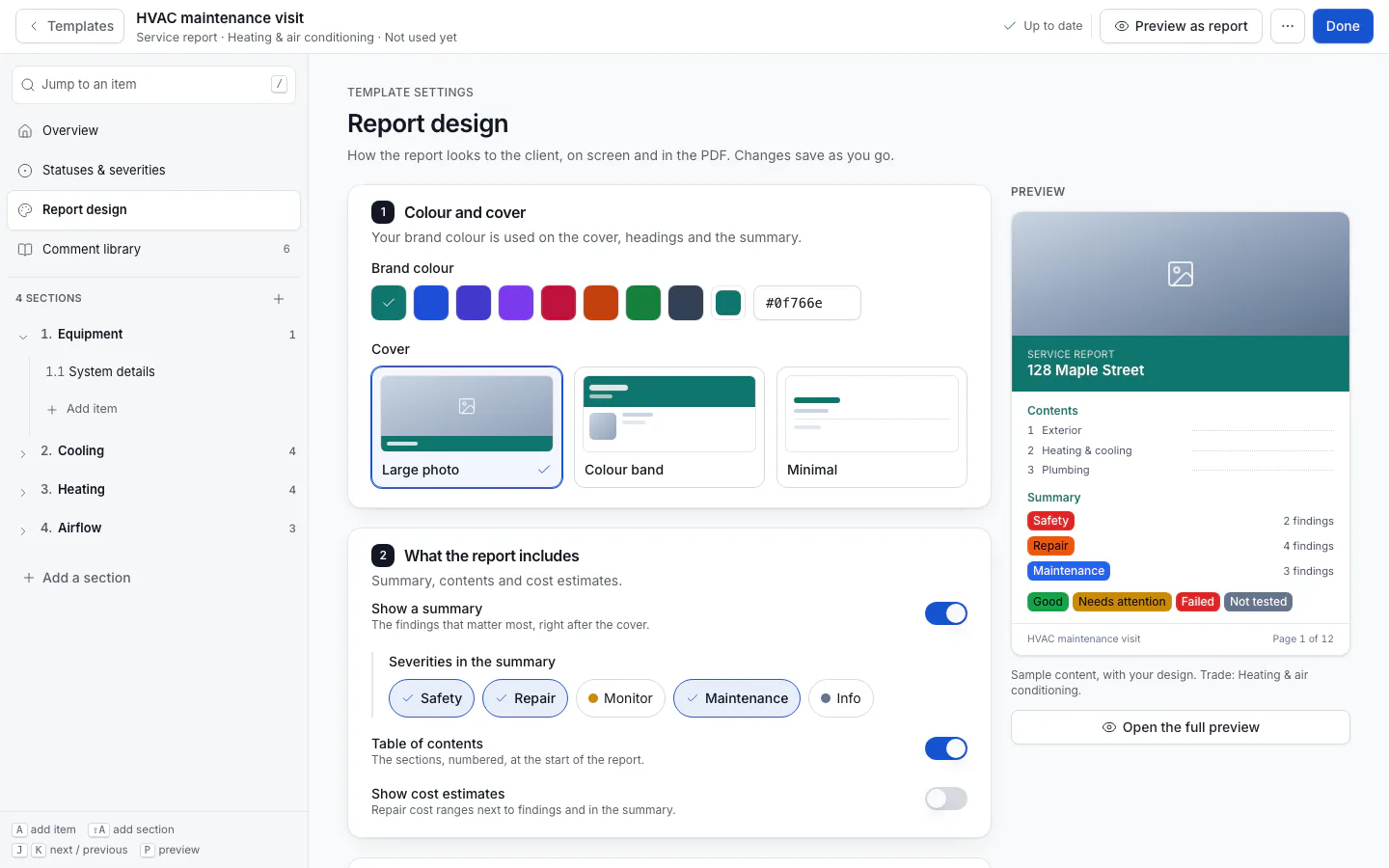This screenshot has width=1389, height=868.
Task: Select Report design in sidebar
Action: pos(154,210)
